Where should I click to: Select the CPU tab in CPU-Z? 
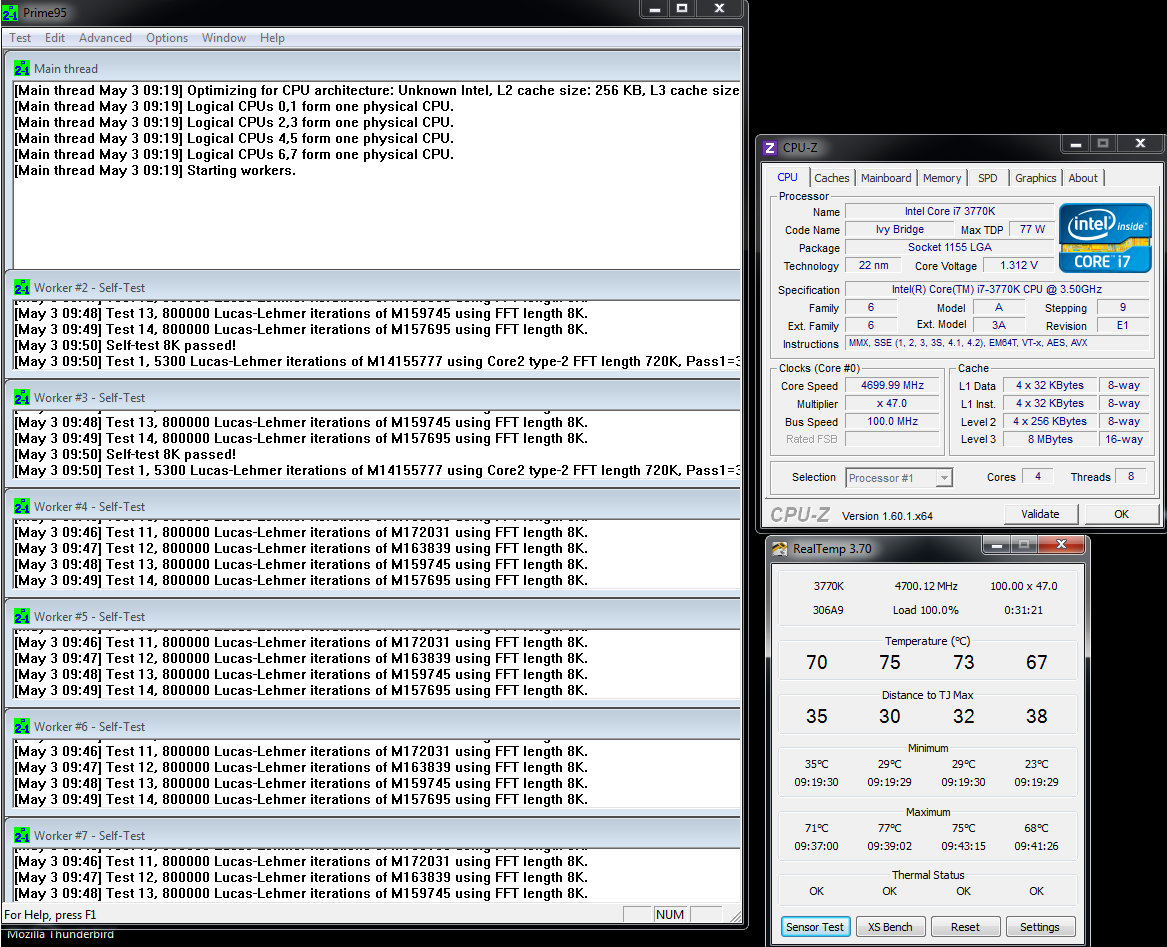click(x=787, y=177)
